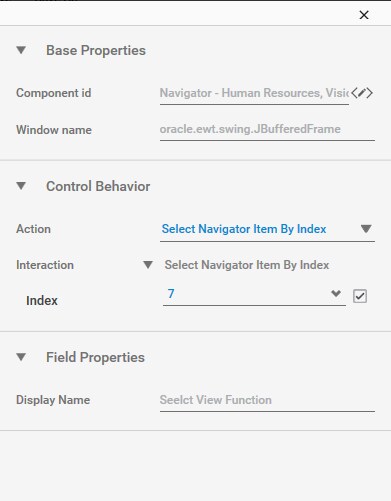Click the Control Behavior heading
391x501 pixels.
[98, 186]
